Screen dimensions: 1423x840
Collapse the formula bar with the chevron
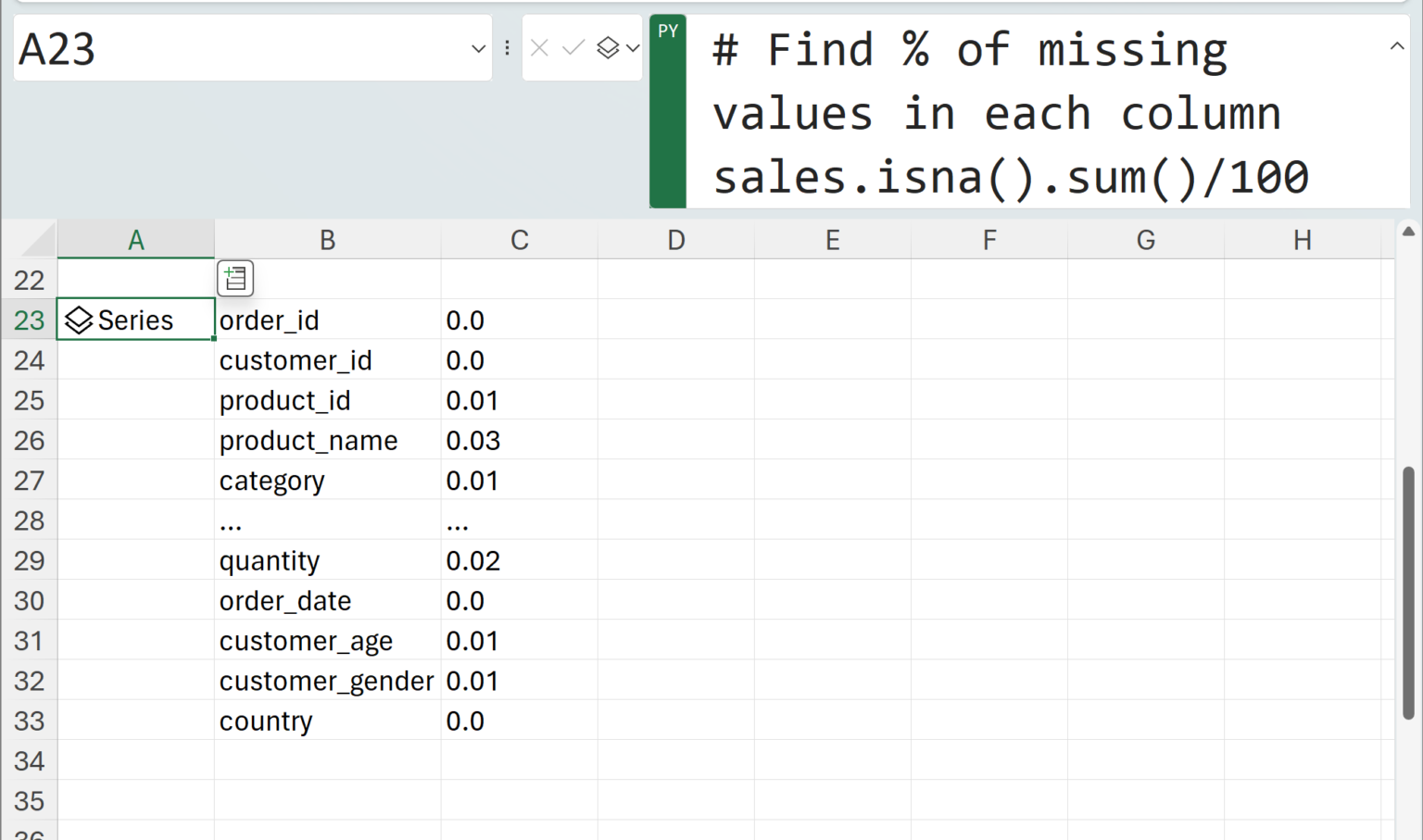(1396, 46)
